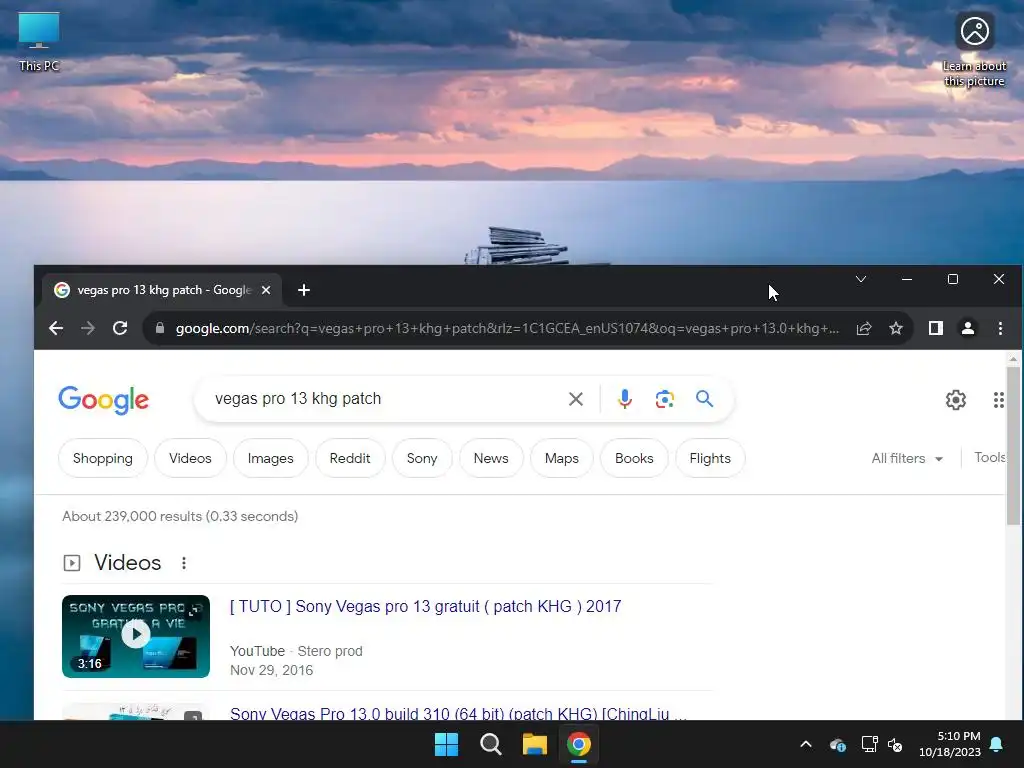Close the vegas pro 13 khg patch tab

(x=266, y=290)
